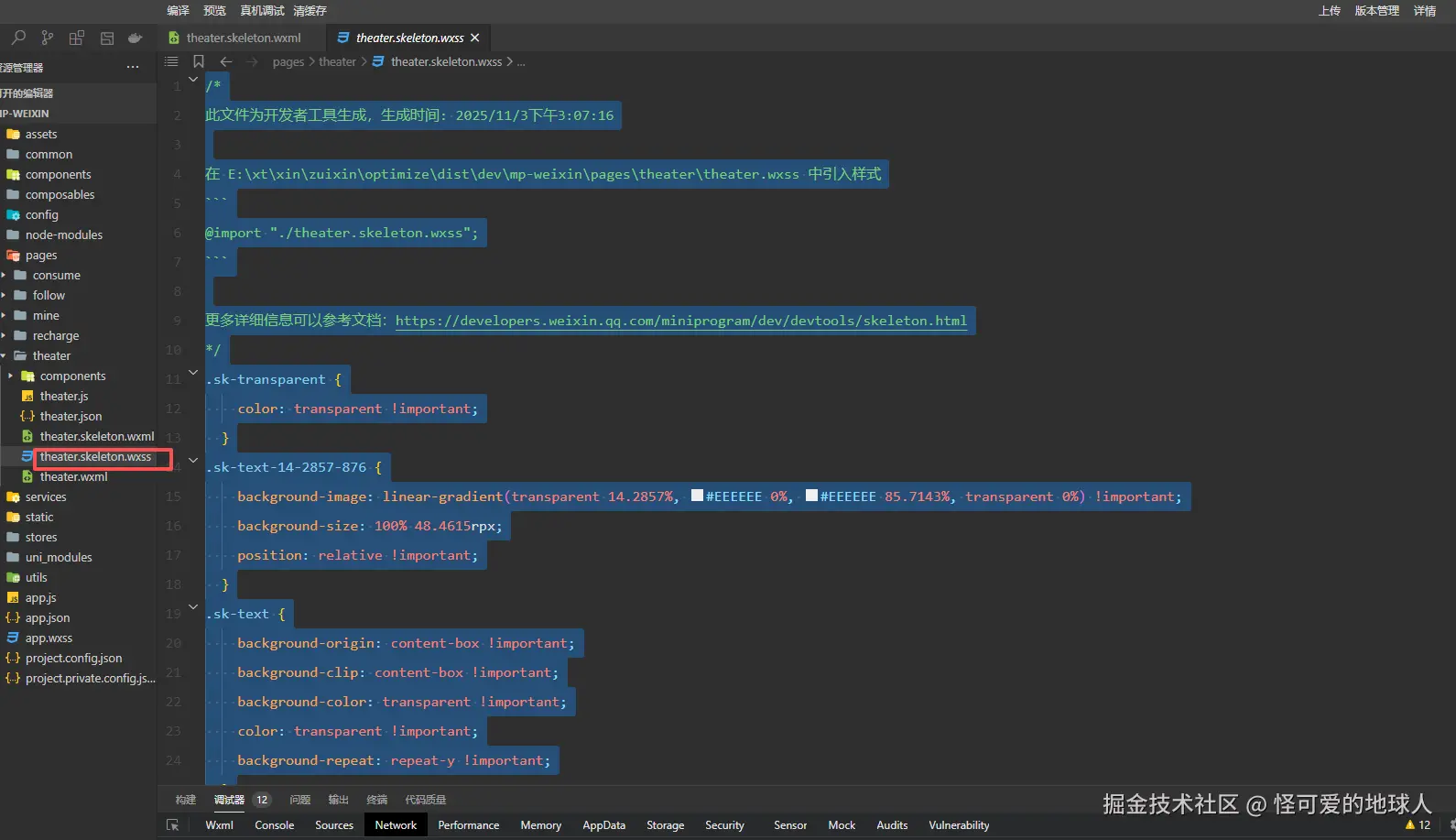The image size is (1456, 840).
Task: Expand the follow folder arrow
Action: coord(4,296)
